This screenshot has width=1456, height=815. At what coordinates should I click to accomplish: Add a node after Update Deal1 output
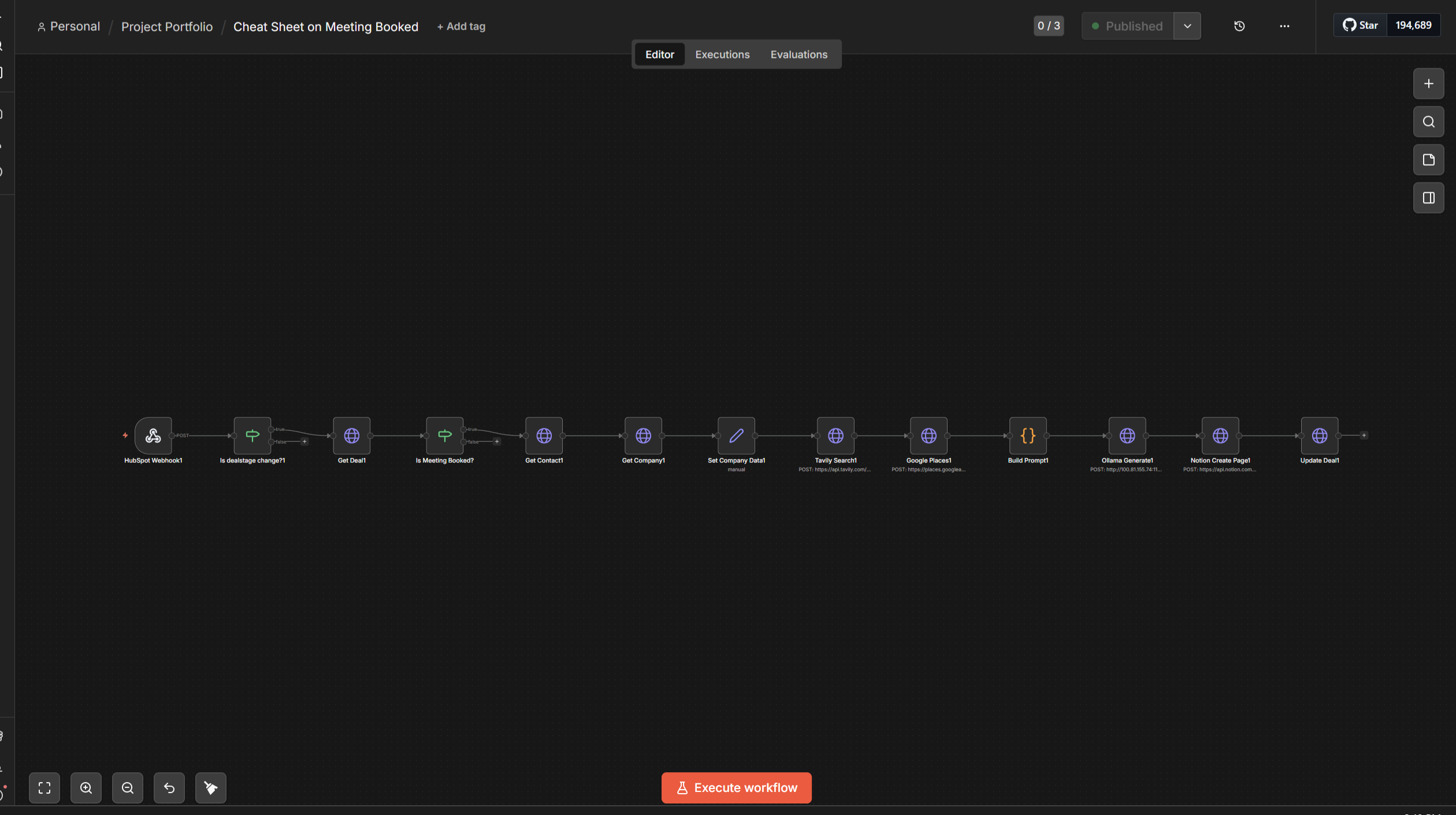[1364, 436]
